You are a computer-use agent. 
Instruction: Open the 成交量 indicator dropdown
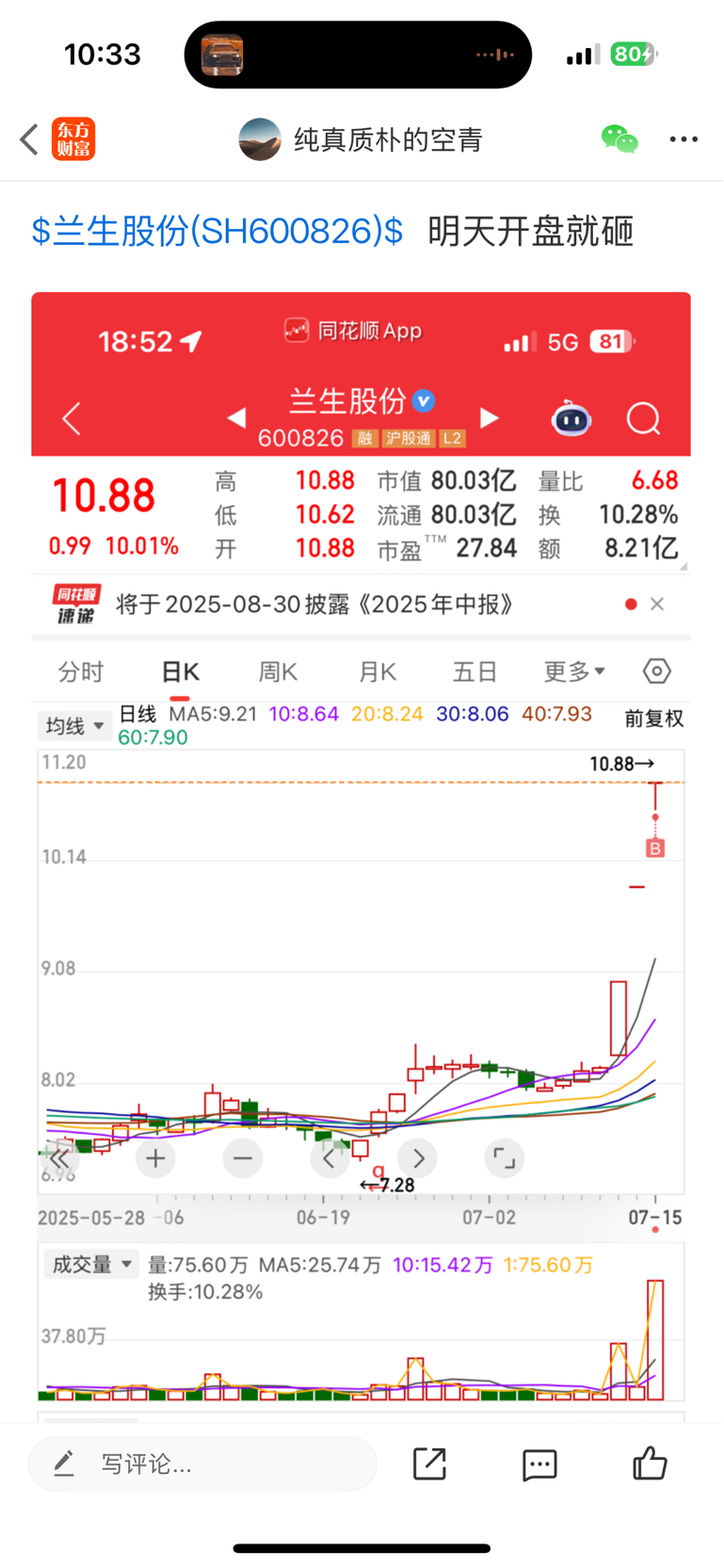pos(91,1264)
